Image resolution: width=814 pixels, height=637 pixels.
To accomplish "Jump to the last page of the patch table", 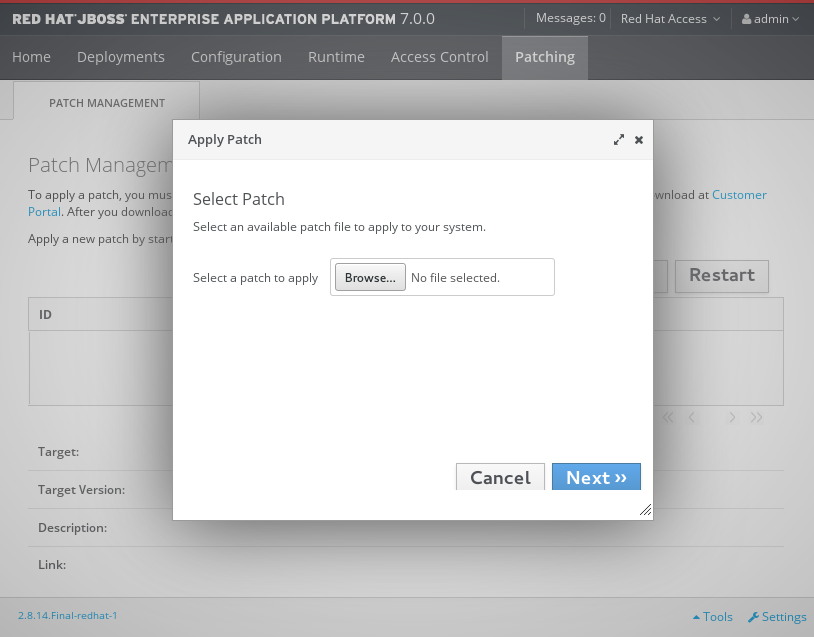I will pos(756,418).
